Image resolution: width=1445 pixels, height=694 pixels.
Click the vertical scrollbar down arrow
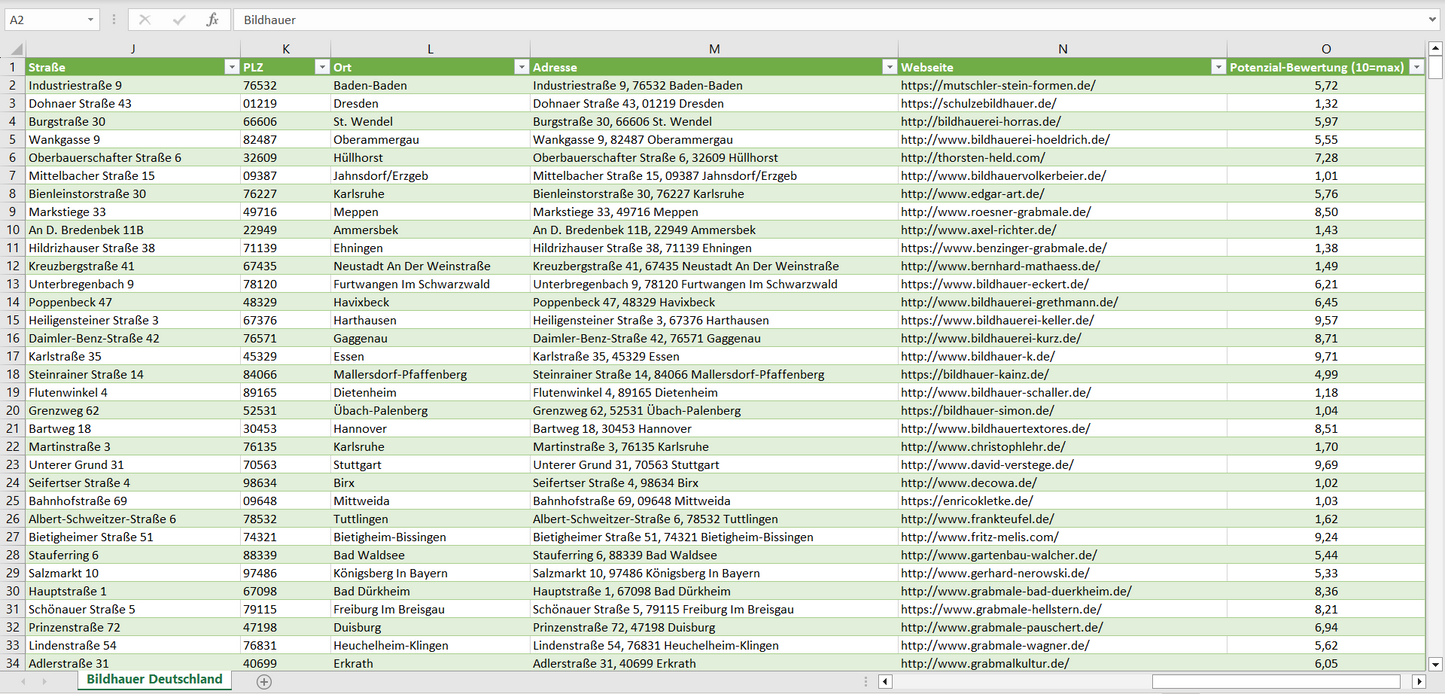tap(1436, 663)
